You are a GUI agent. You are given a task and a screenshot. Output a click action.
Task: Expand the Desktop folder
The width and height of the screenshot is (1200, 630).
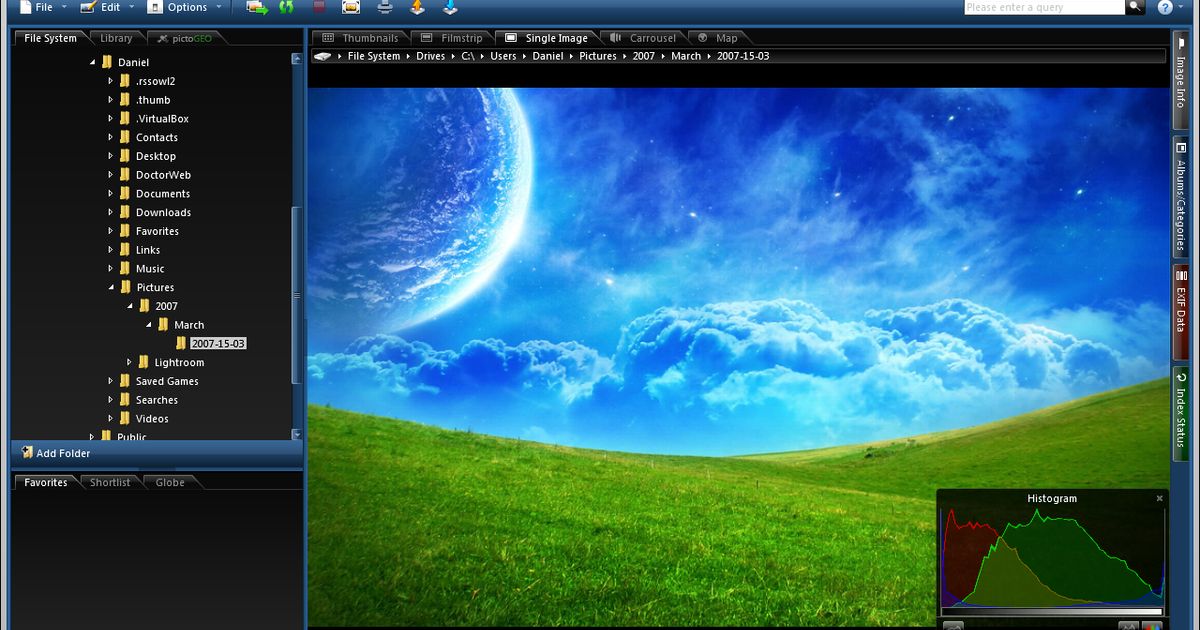coord(111,156)
